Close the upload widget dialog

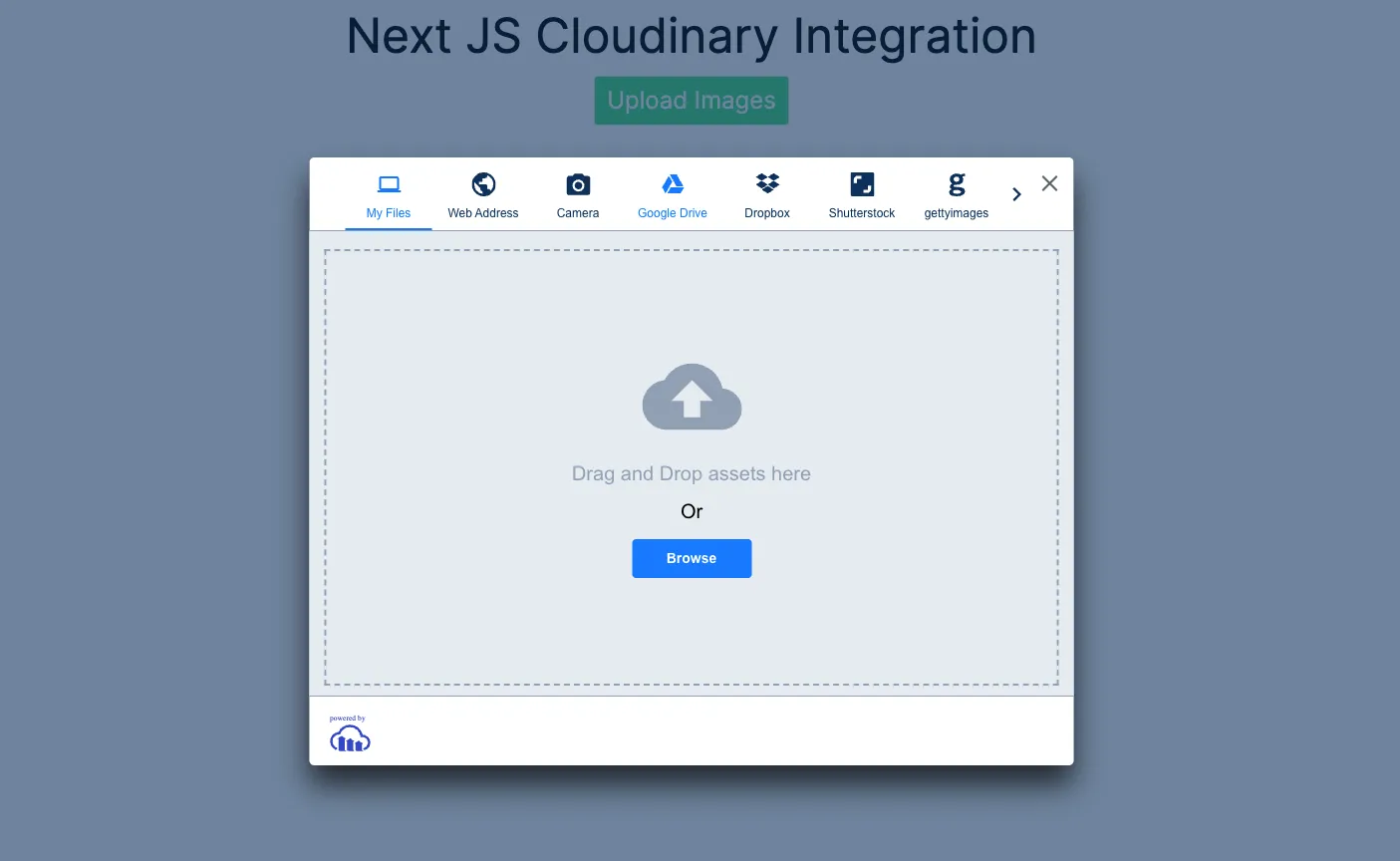(x=1049, y=183)
